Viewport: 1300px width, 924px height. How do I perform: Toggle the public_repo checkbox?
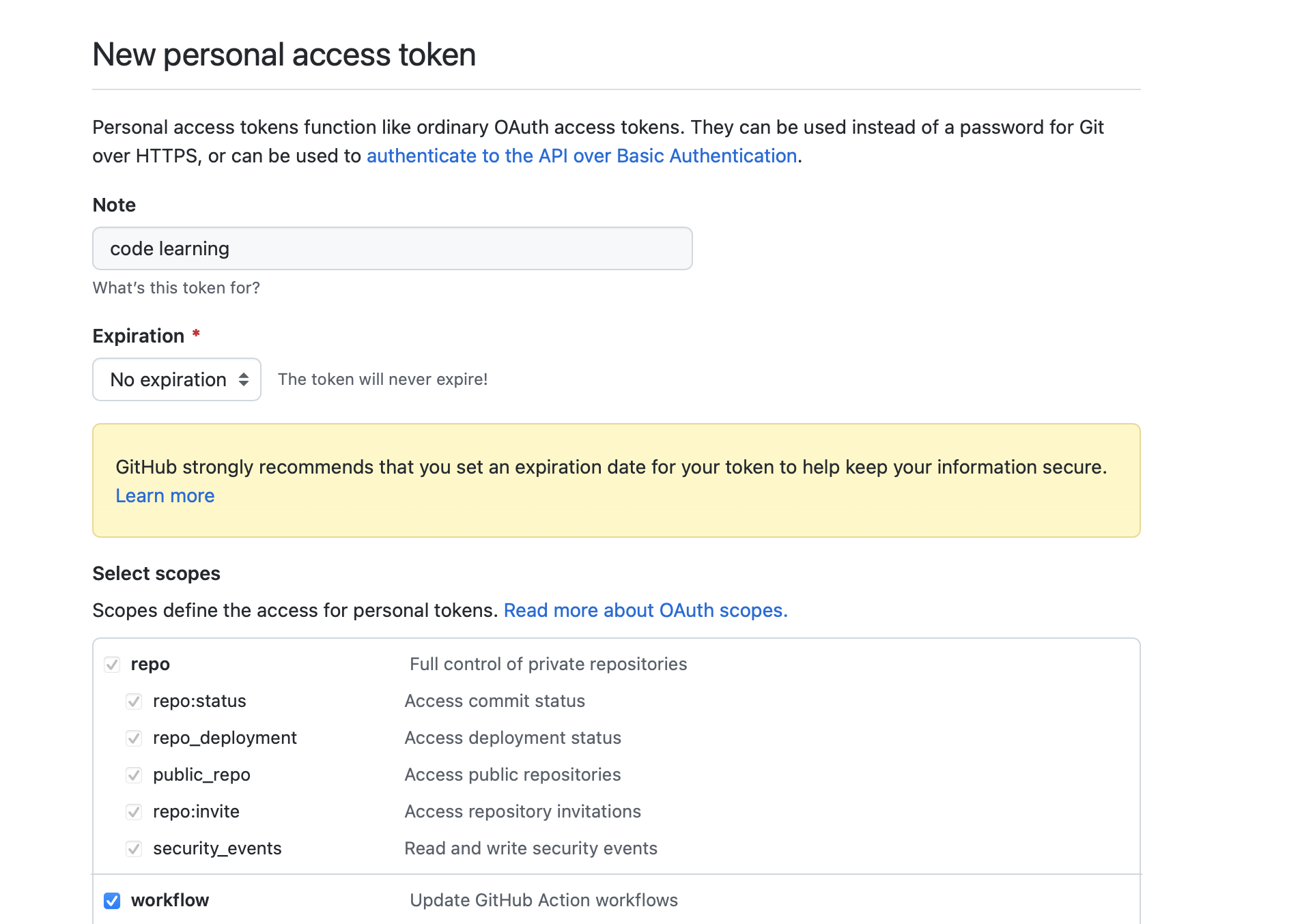click(x=134, y=775)
